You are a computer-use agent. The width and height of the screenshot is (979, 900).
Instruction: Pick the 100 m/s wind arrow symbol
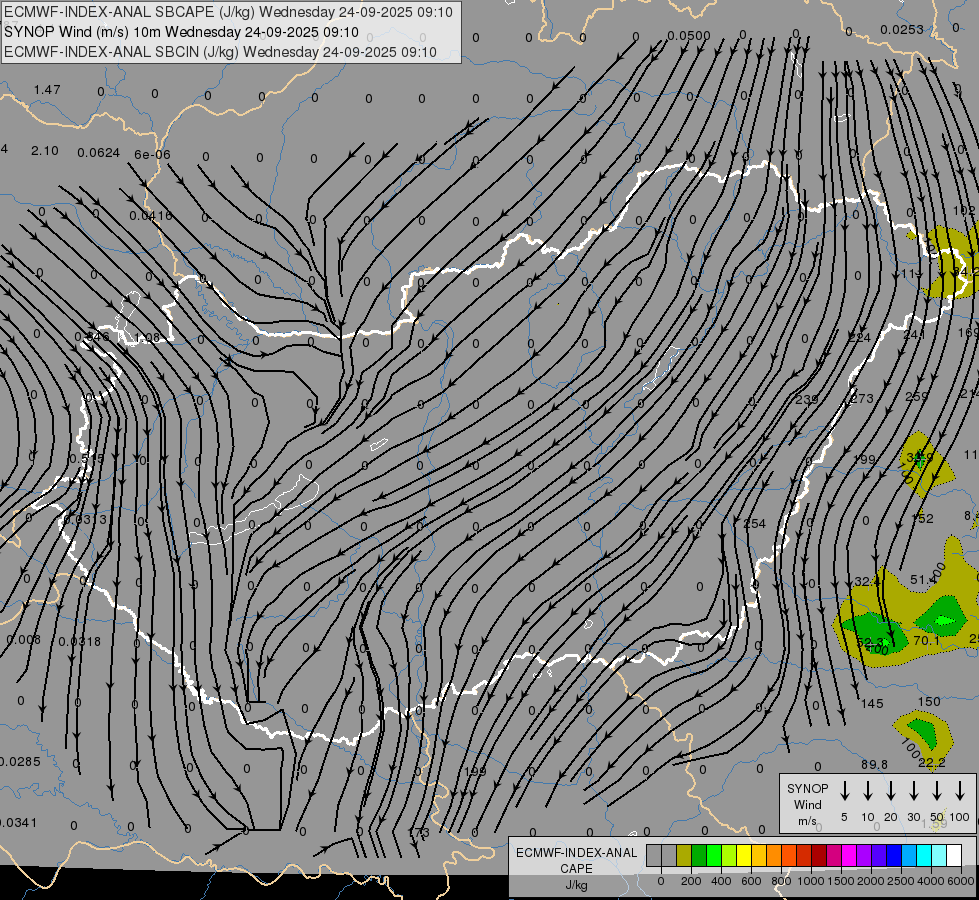[x=960, y=791]
